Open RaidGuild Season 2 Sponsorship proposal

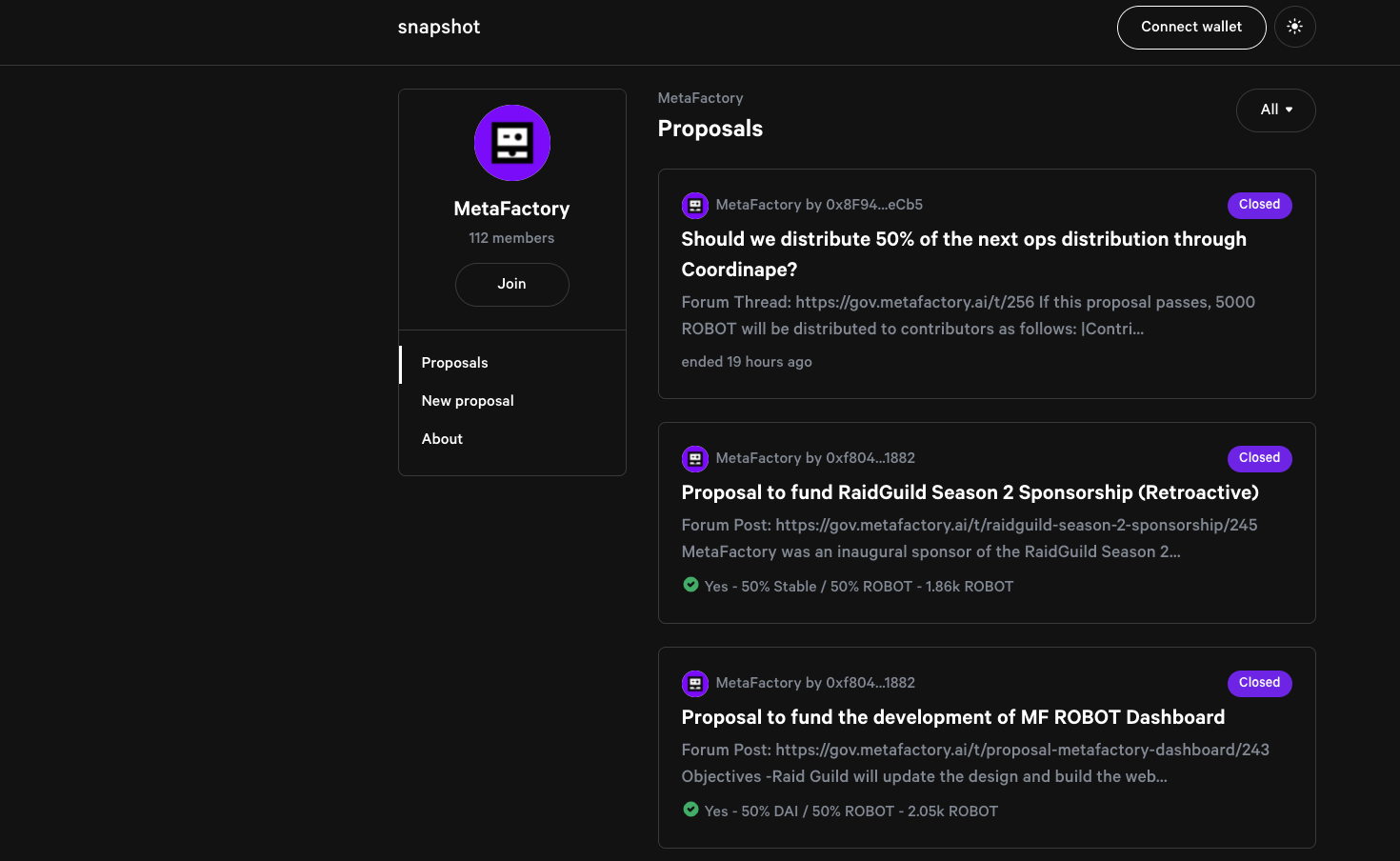point(970,492)
